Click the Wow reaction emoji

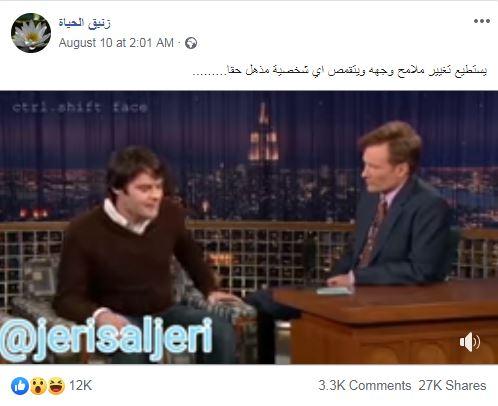(38, 386)
